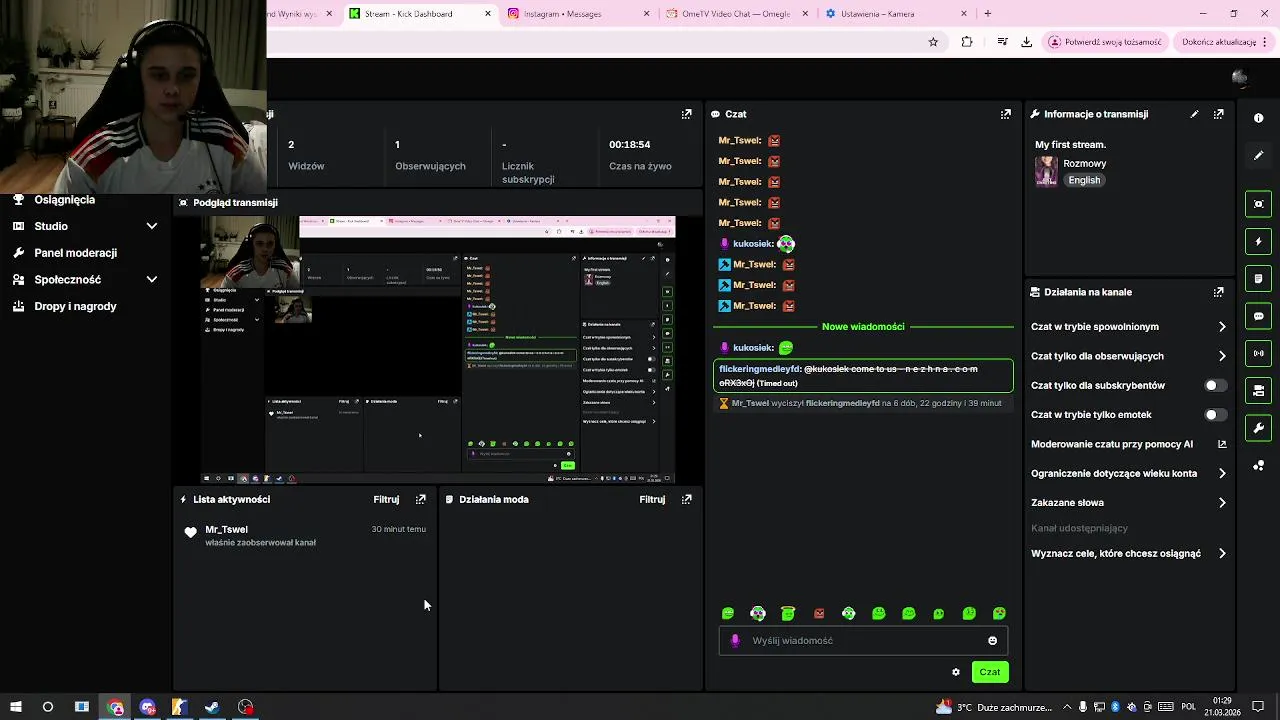The image size is (1280, 720).
Task: Click Potwierdź swoją tożsamość button
Action: [x=1106, y=42]
